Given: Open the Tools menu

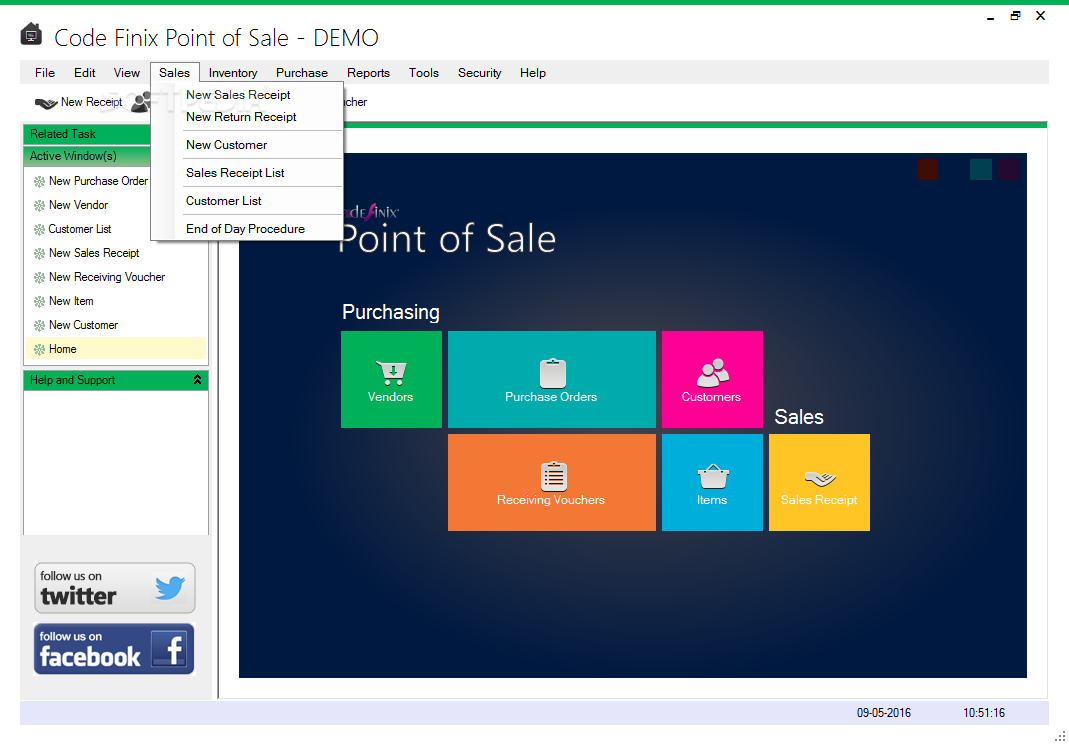Looking at the screenshot, I should (x=424, y=73).
